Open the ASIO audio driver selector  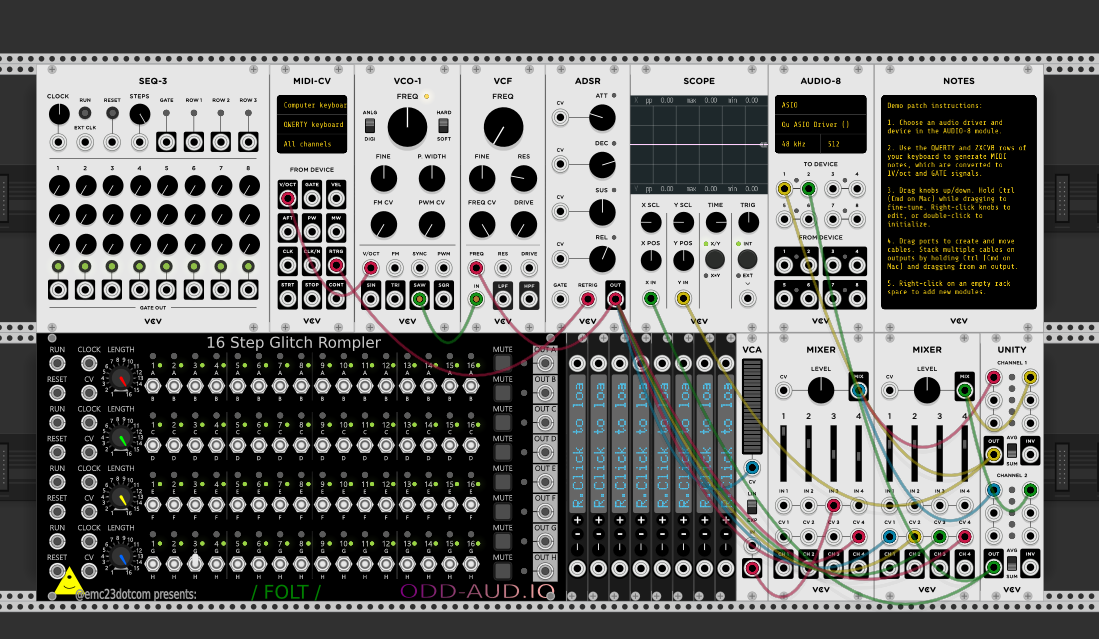click(820, 104)
